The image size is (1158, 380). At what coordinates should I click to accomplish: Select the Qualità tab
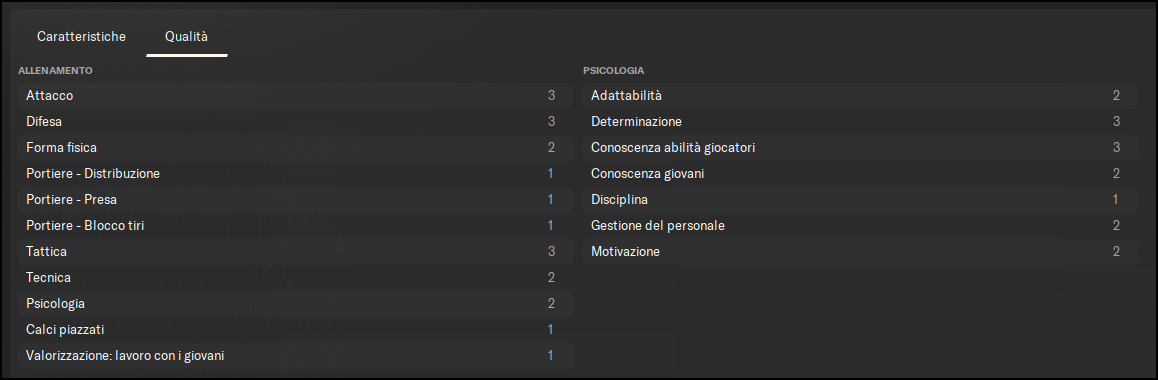pyautogui.click(x=187, y=36)
